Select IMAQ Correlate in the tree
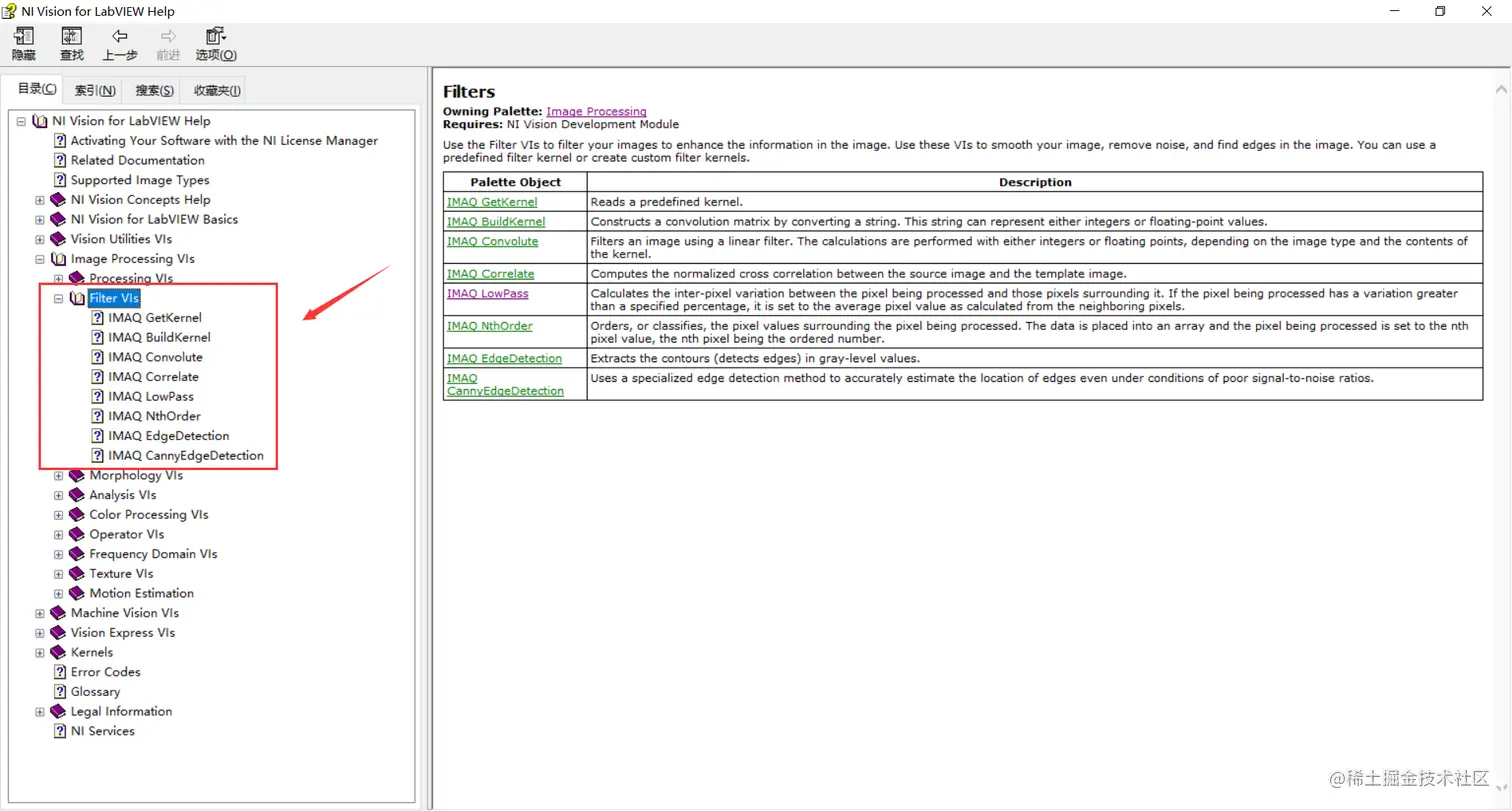 tap(153, 377)
